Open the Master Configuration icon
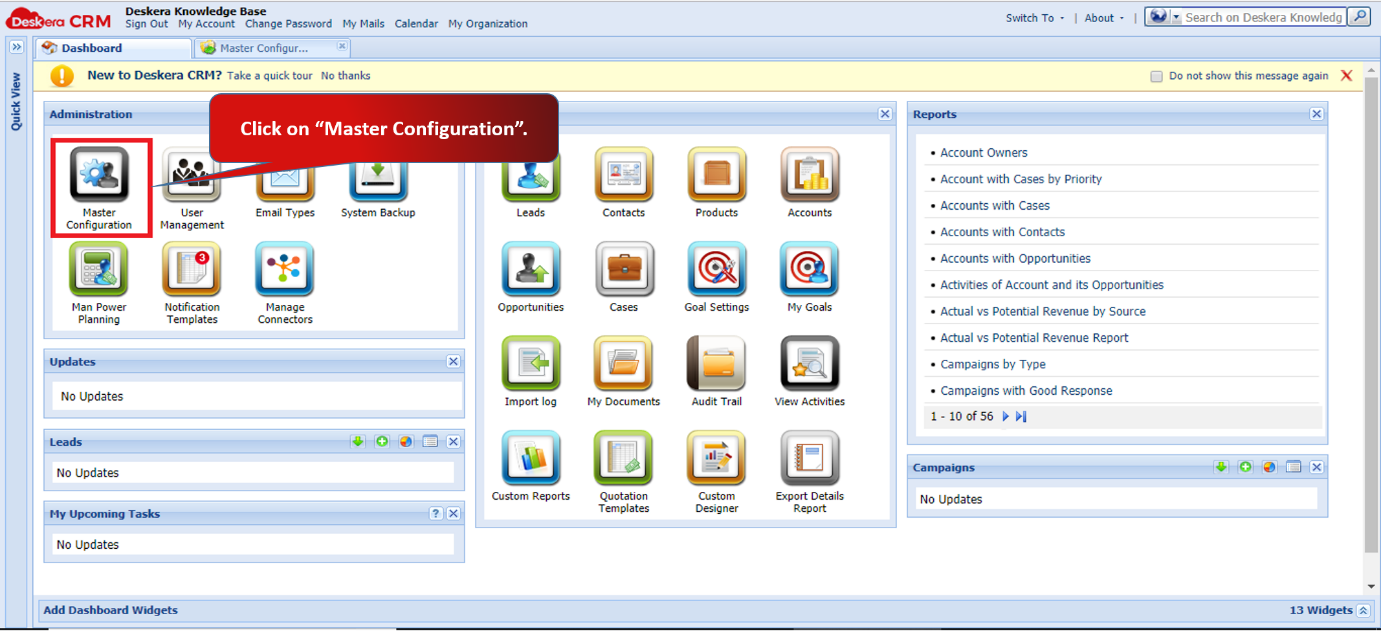 click(99, 176)
